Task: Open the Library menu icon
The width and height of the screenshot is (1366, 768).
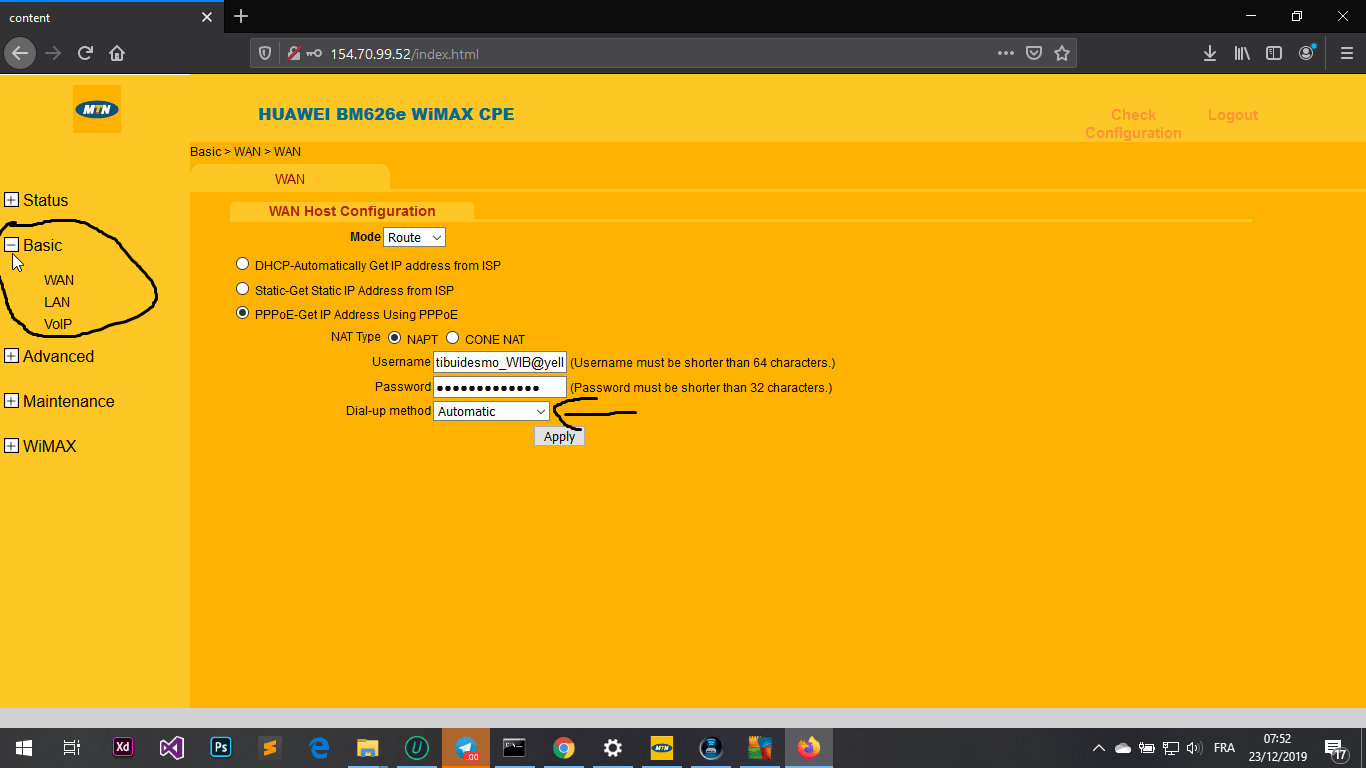Action: coord(1242,53)
